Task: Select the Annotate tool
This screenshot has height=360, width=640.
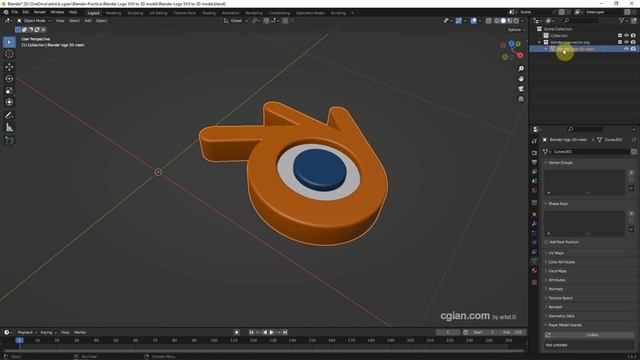Action: (x=9, y=116)
